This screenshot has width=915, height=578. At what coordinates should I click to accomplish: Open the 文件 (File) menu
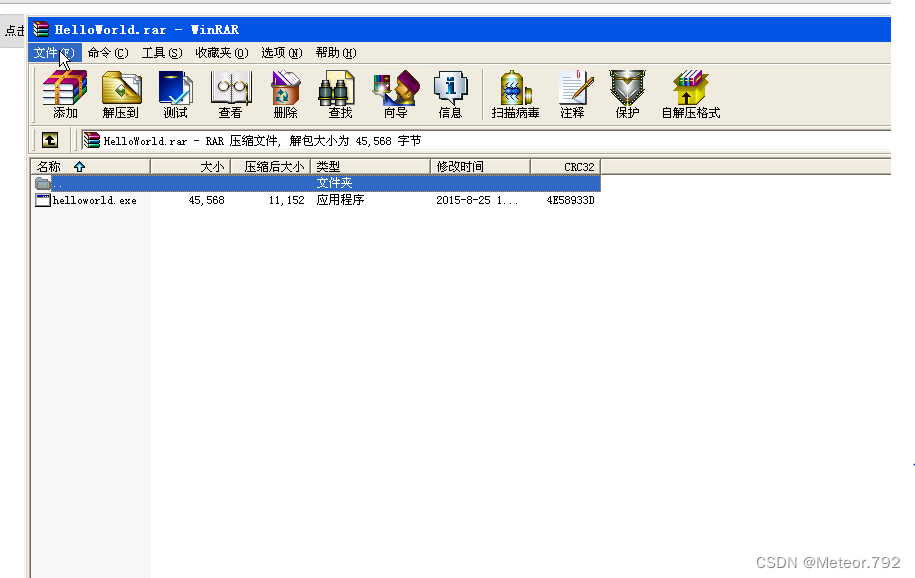pos(54,53)
